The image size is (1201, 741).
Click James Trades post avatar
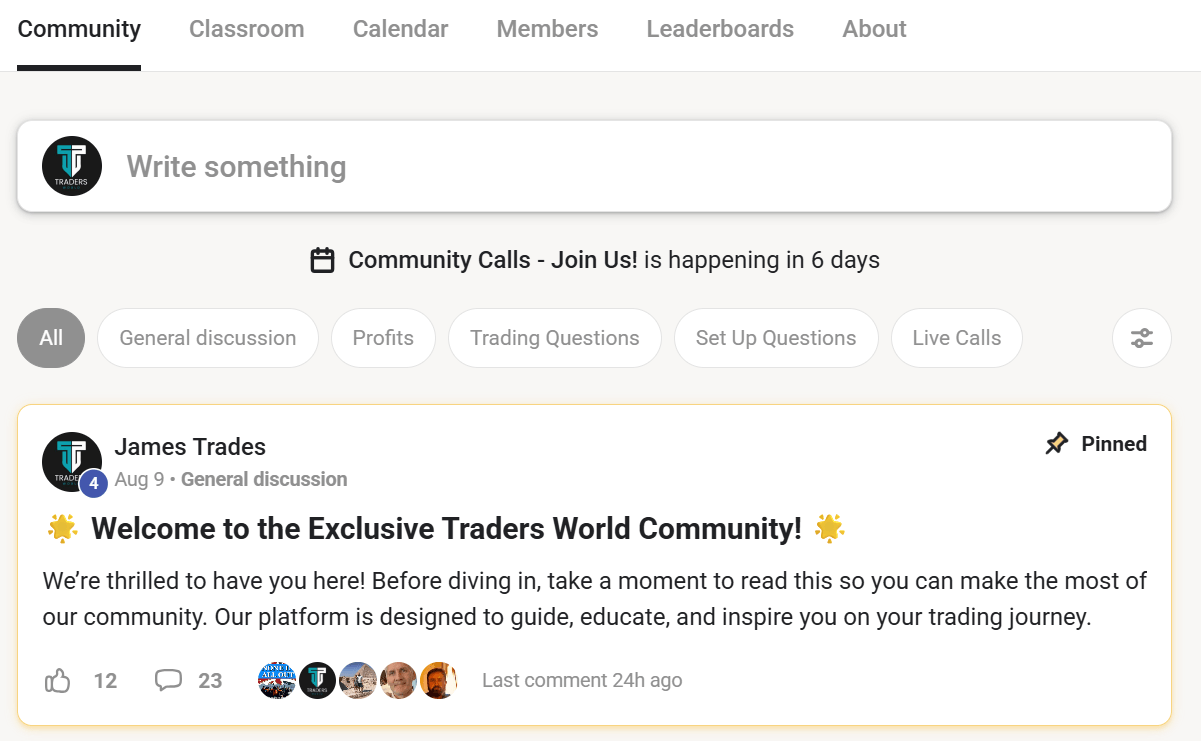click(71, 462)
